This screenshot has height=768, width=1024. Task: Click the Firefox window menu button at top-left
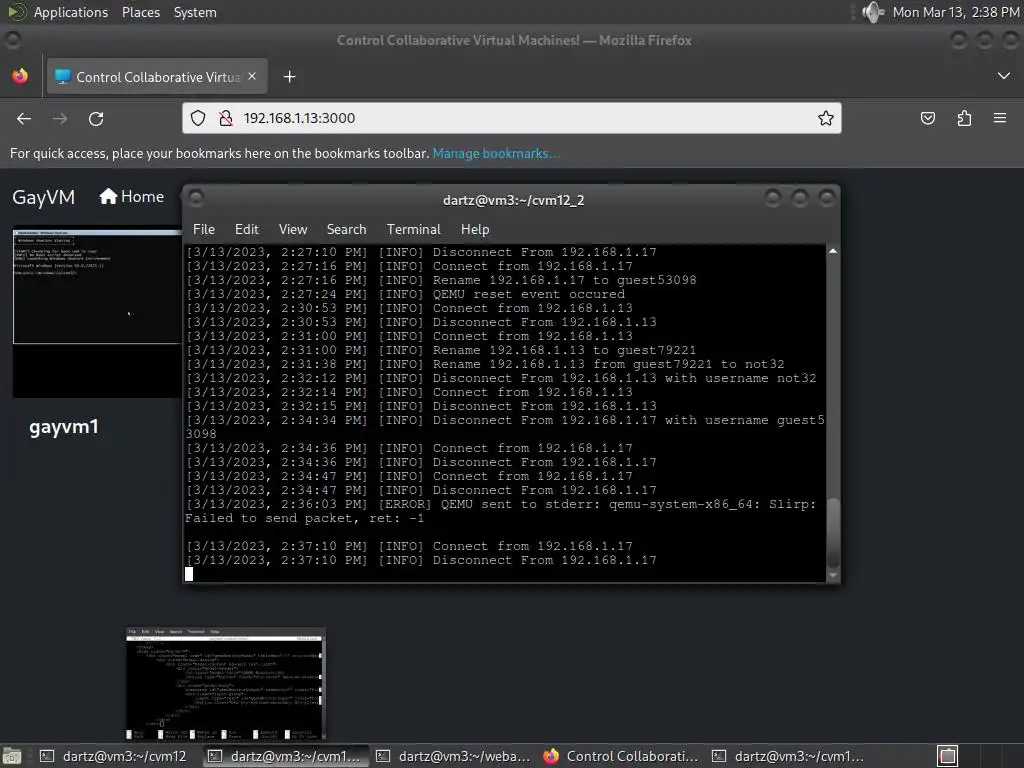(12, 40)
